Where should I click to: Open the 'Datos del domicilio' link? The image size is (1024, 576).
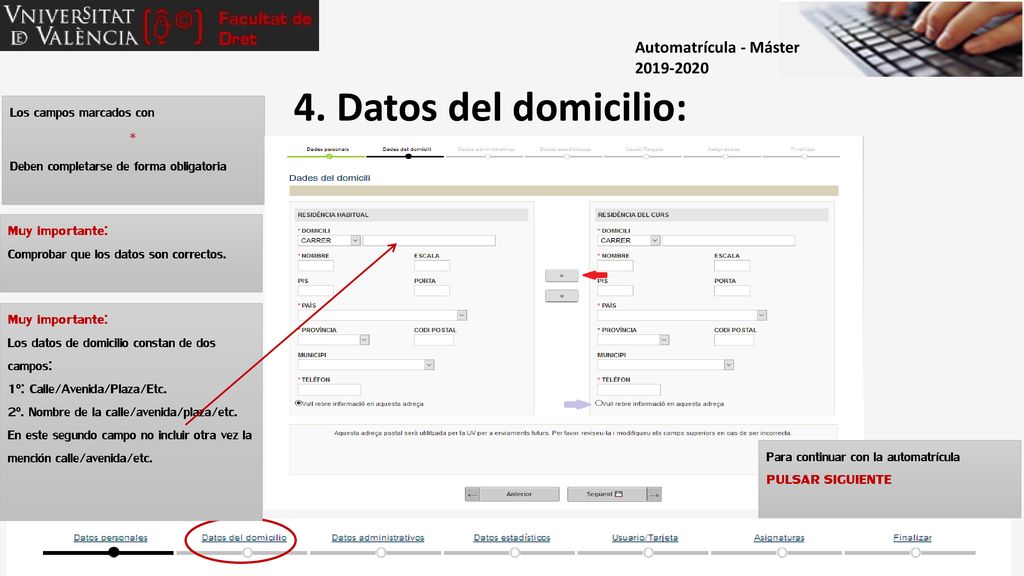click(x=244, y=537)
